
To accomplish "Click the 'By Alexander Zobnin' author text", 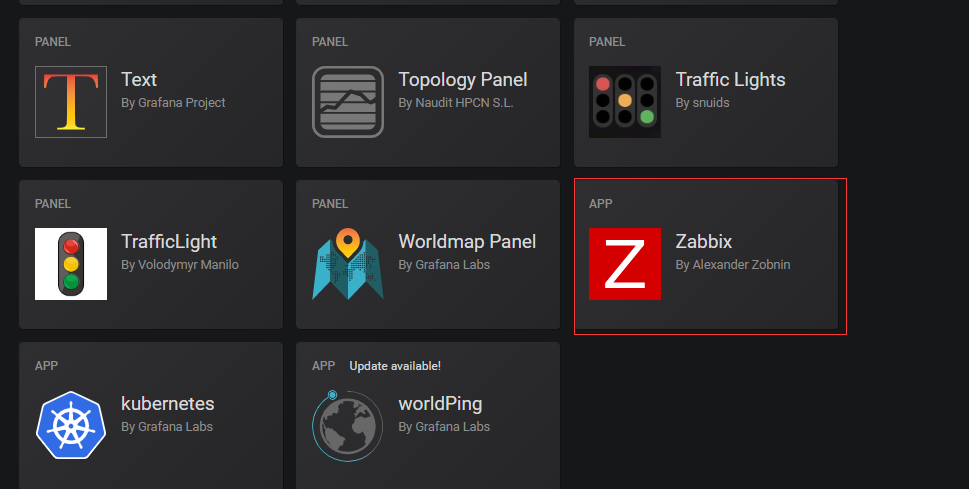I will (x=733, y=265).
